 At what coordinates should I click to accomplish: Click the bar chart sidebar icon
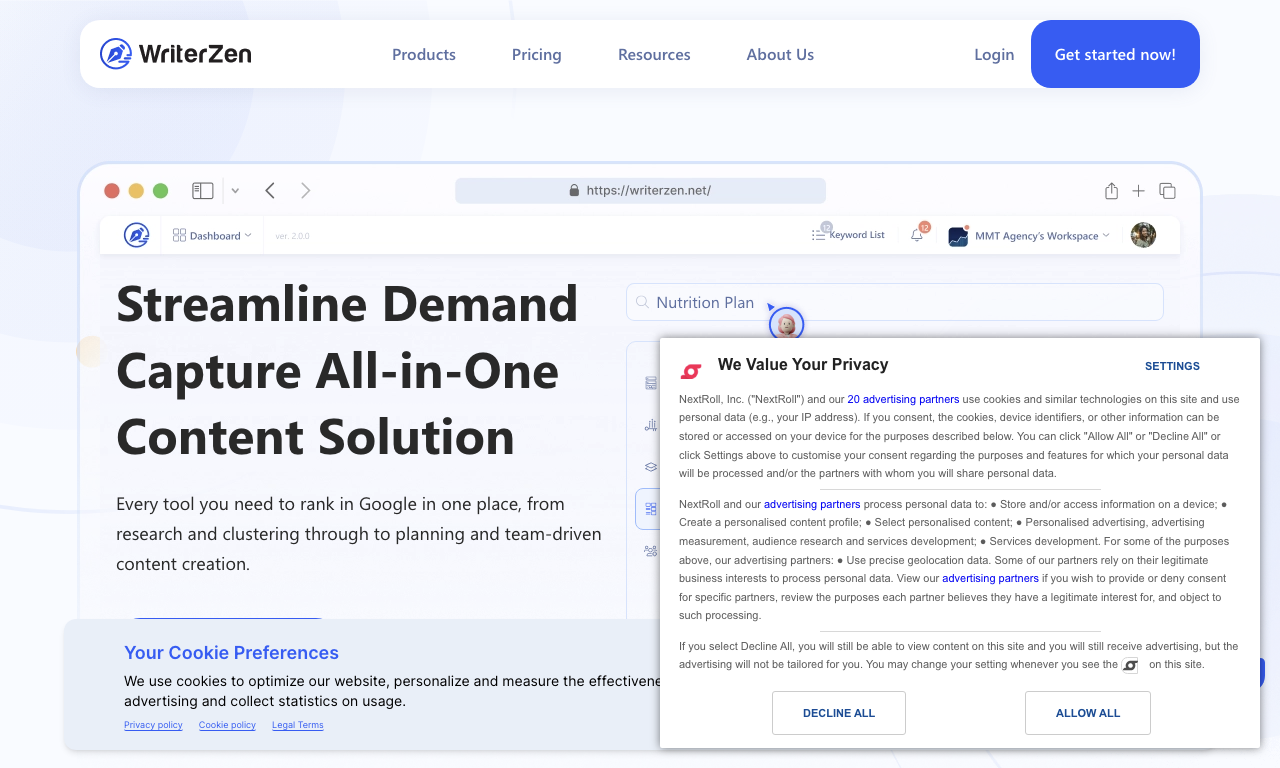(x=651, y=425)
